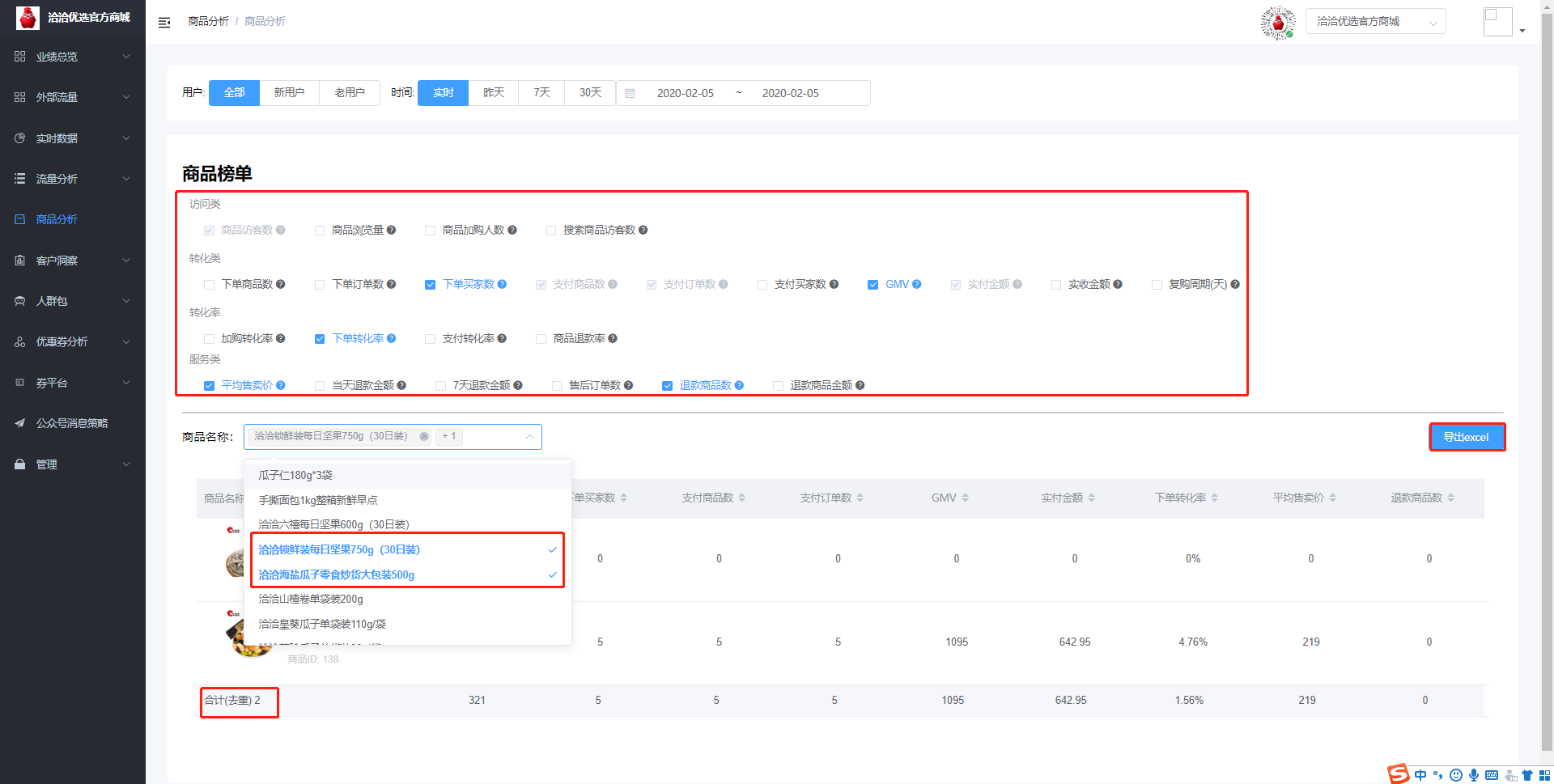Click help icon next to GMV
Screen dimensions: 1554x784
917,285
